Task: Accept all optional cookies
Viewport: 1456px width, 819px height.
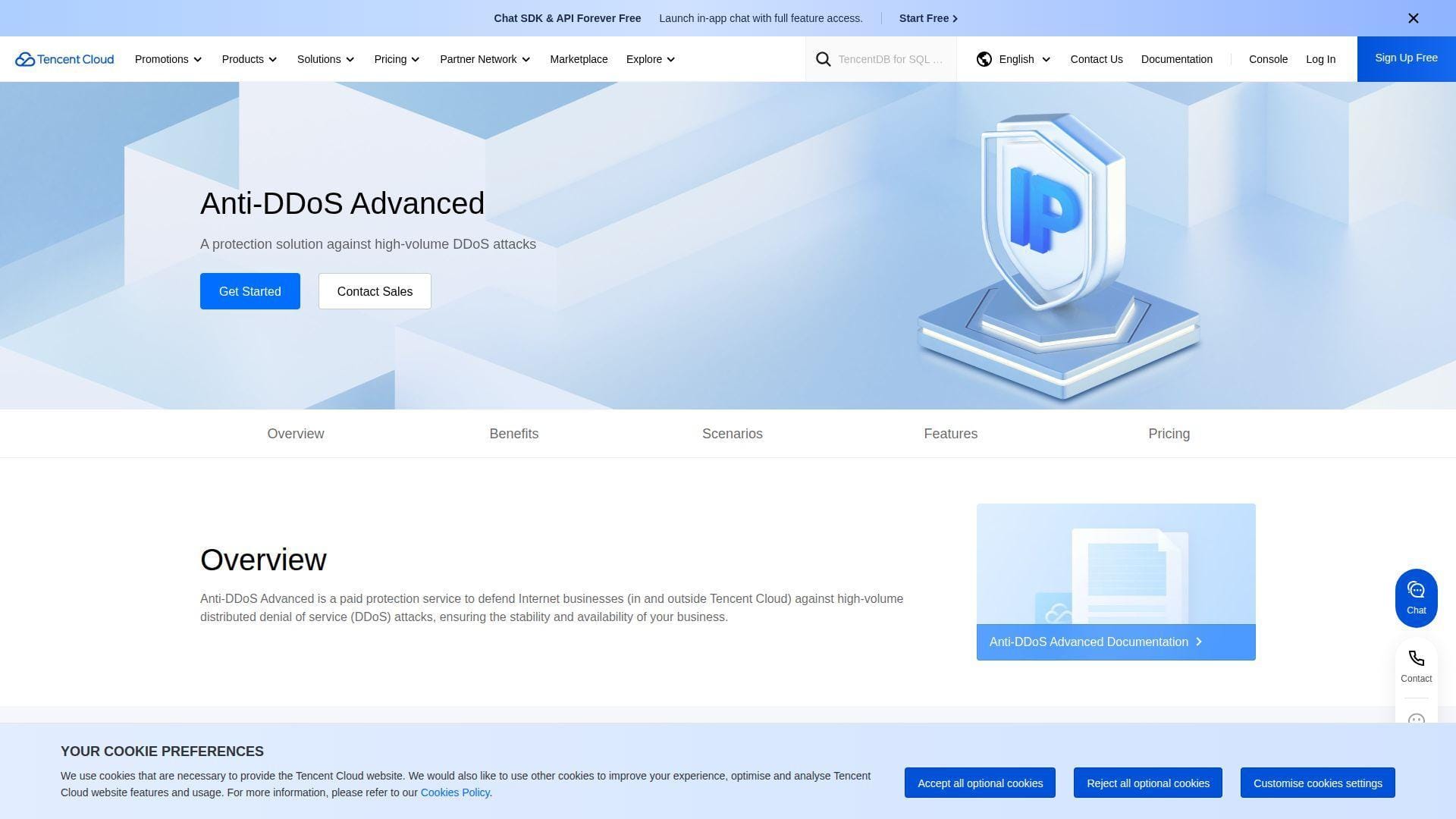Action: [x=980, y=783]
